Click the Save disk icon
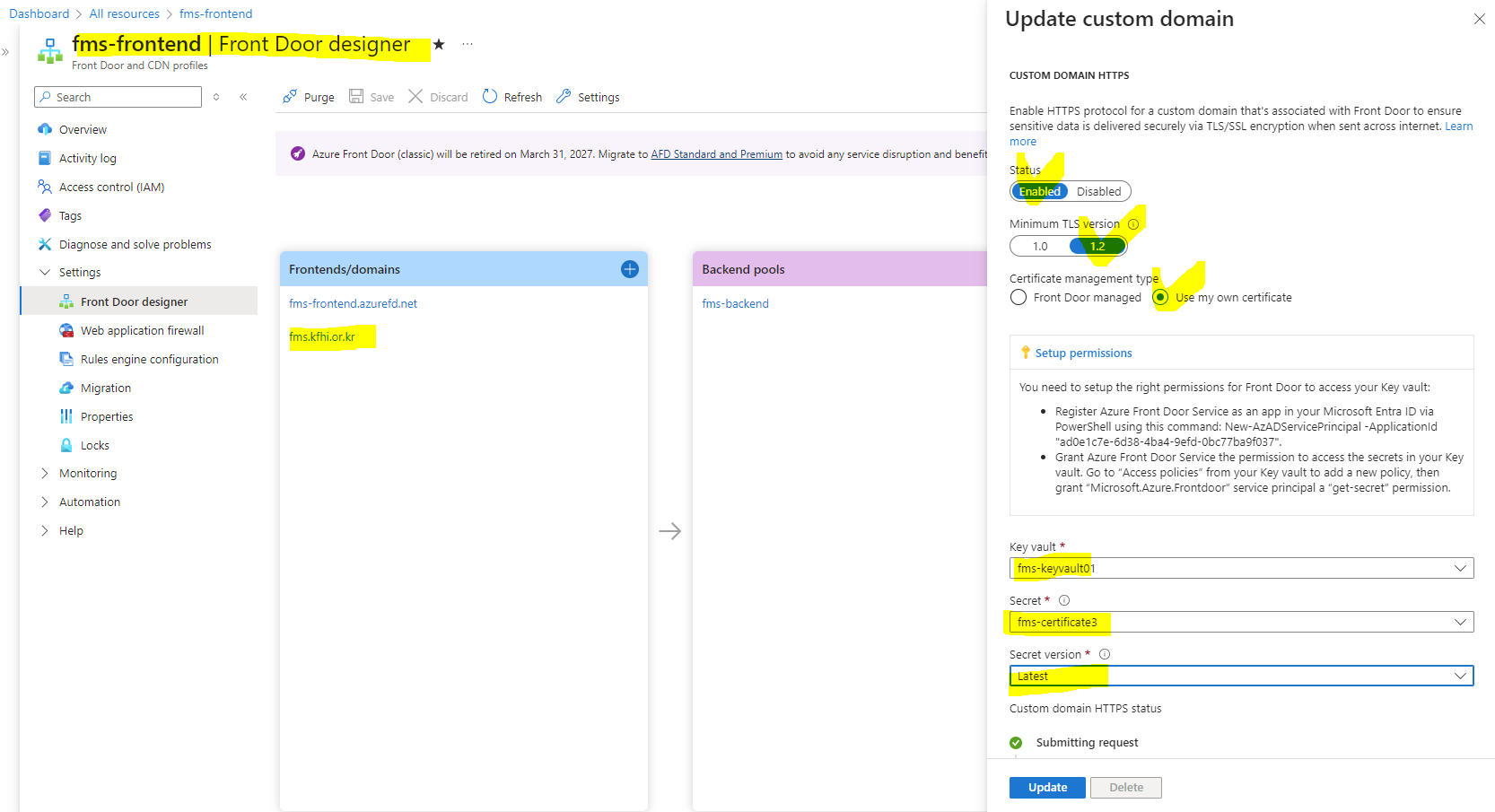This screenshot has height=812, width=1495. [356, 96]
